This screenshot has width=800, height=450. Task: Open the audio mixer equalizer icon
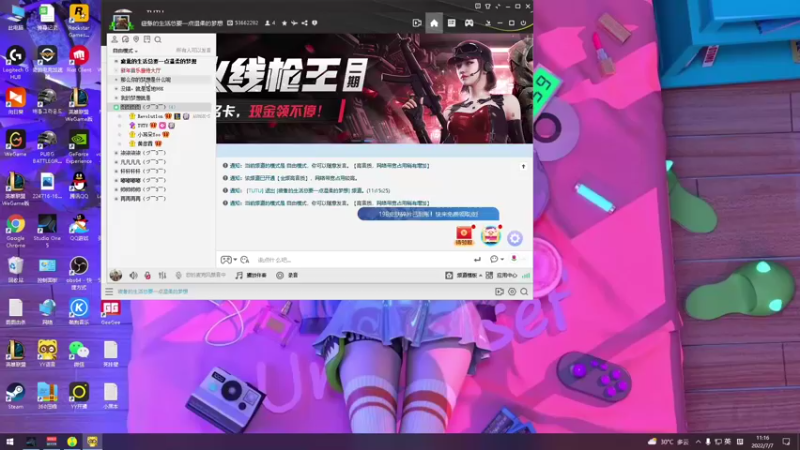(162, 276)
